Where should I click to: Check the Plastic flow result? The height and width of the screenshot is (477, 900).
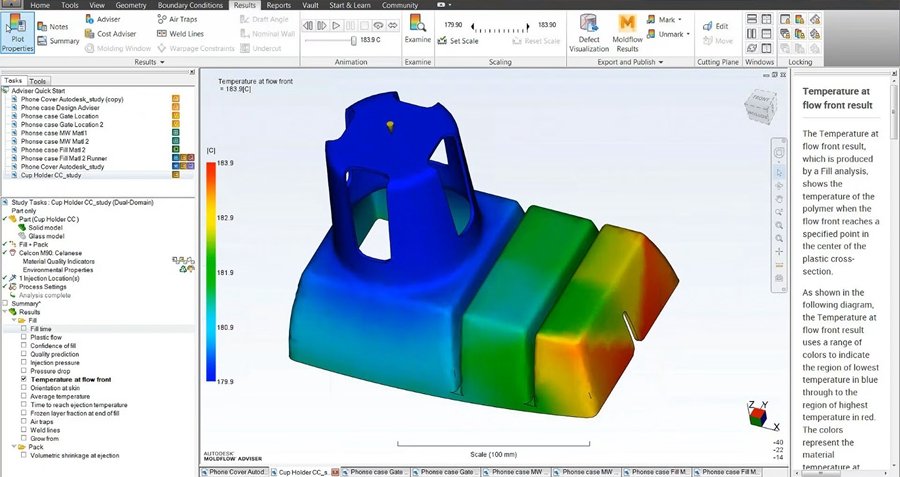click(x=24, y=338)
